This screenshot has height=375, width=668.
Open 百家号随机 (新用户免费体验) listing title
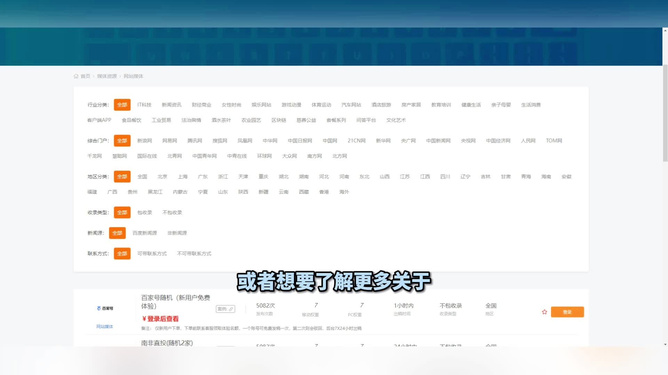176,302
